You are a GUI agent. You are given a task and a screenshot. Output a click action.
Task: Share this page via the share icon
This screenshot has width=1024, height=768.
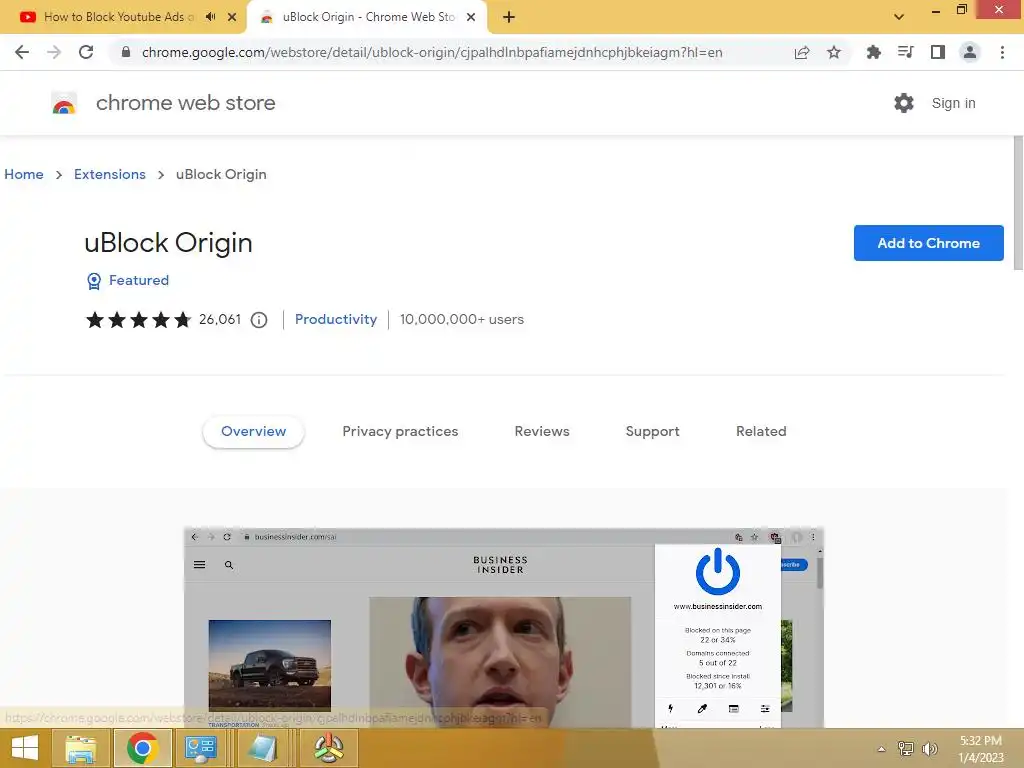point(802,52)
